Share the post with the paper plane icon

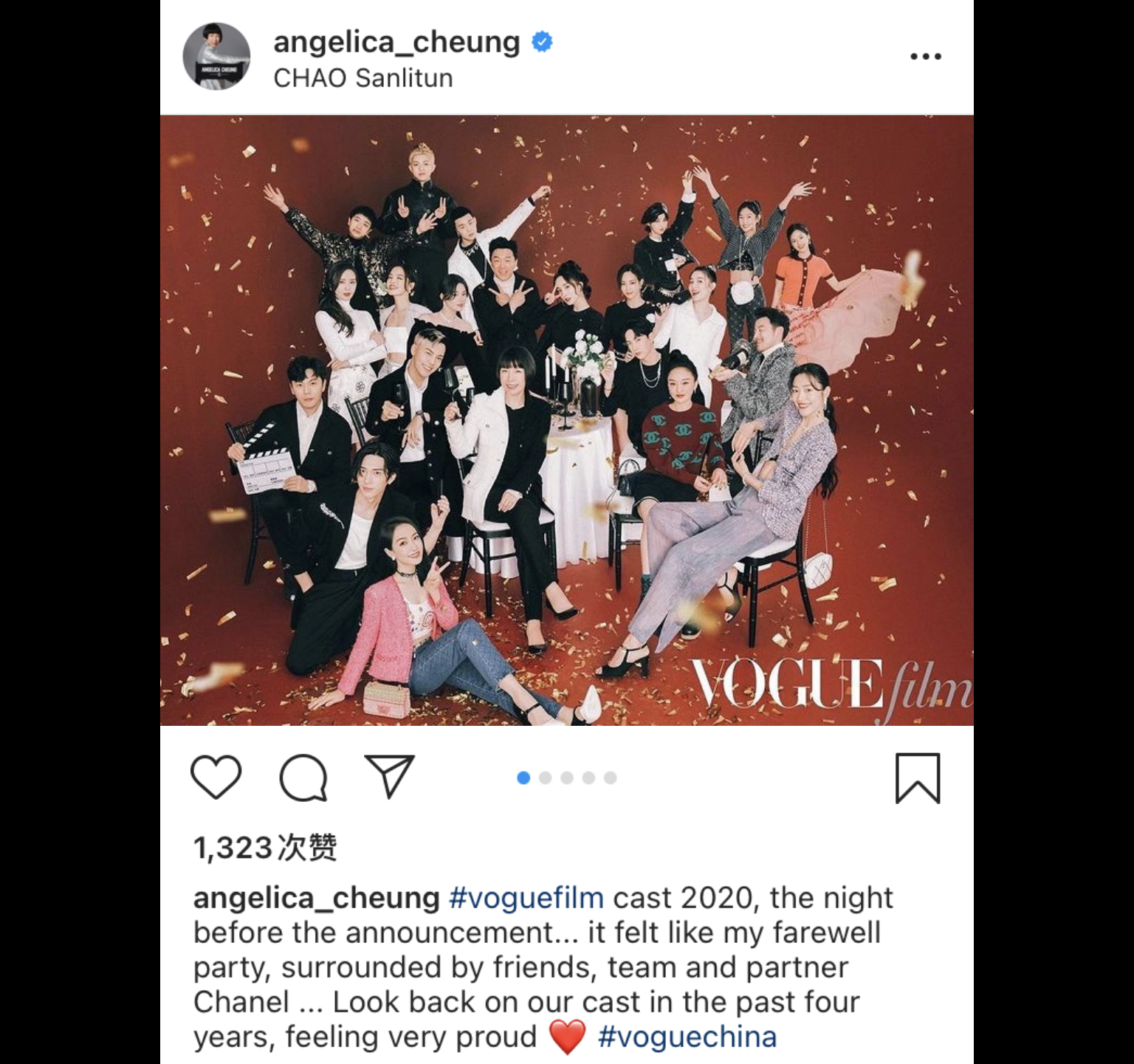tap(389, 776)
